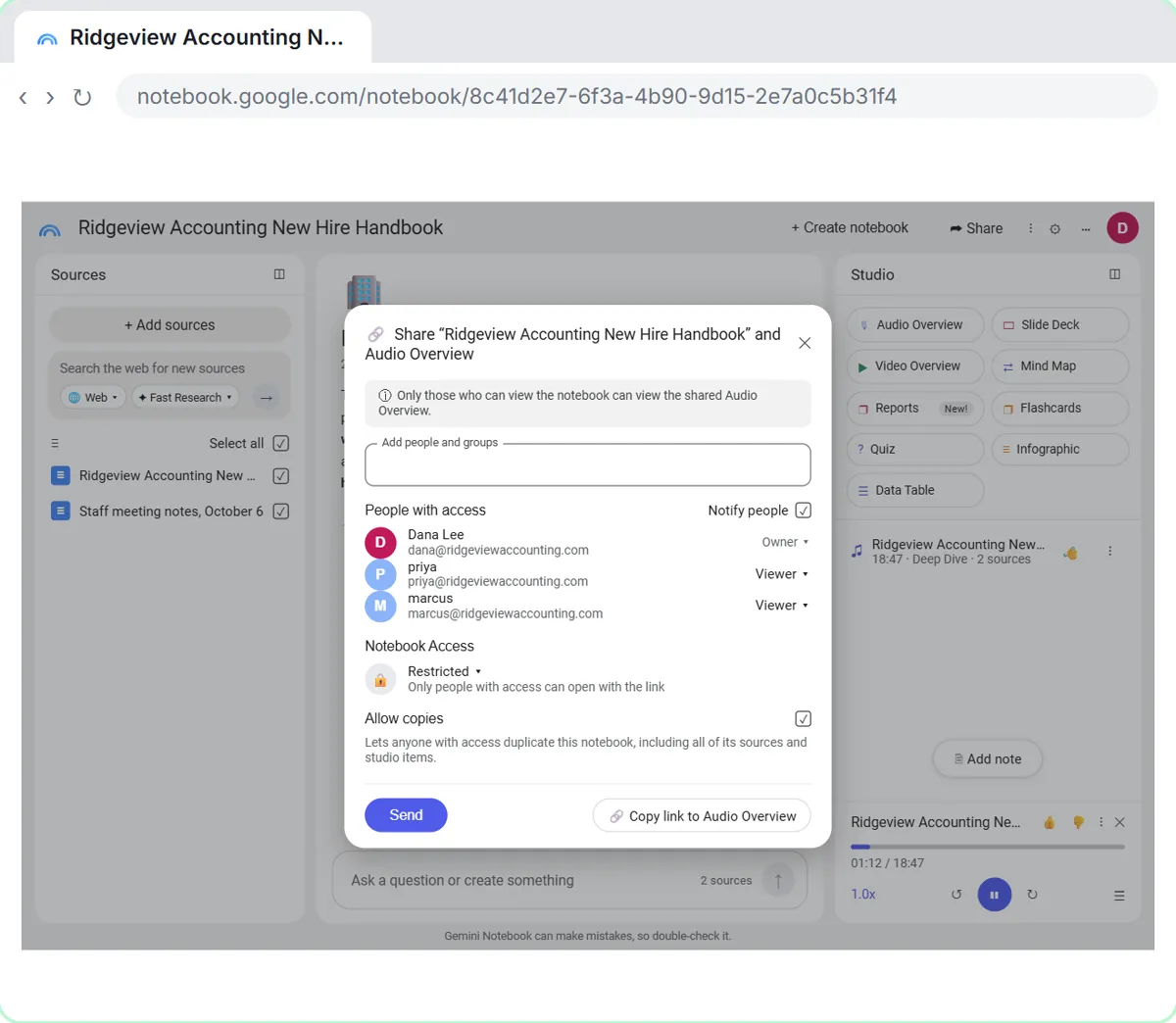Click Dana Lee's avatar in People with access
This screenshot has width=1176, height=1023.
point(380,542)
